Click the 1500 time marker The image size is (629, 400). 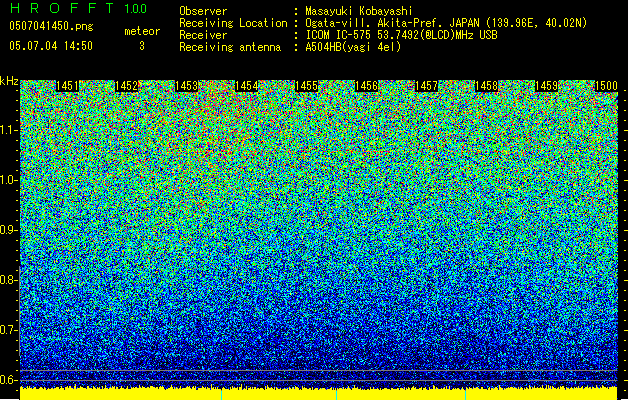click(606, 86)
